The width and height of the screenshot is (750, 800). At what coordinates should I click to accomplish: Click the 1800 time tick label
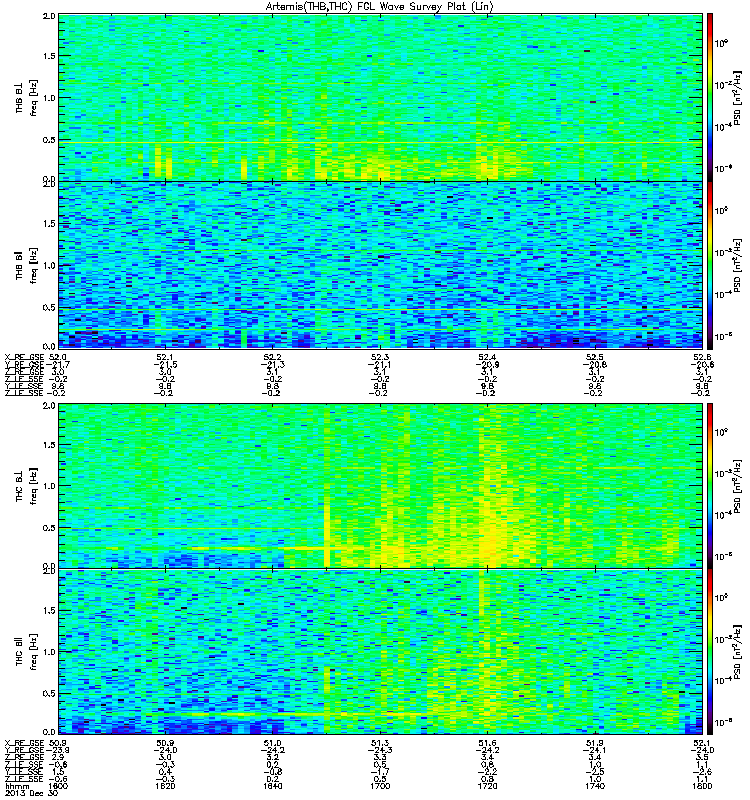tap(702, 786)
